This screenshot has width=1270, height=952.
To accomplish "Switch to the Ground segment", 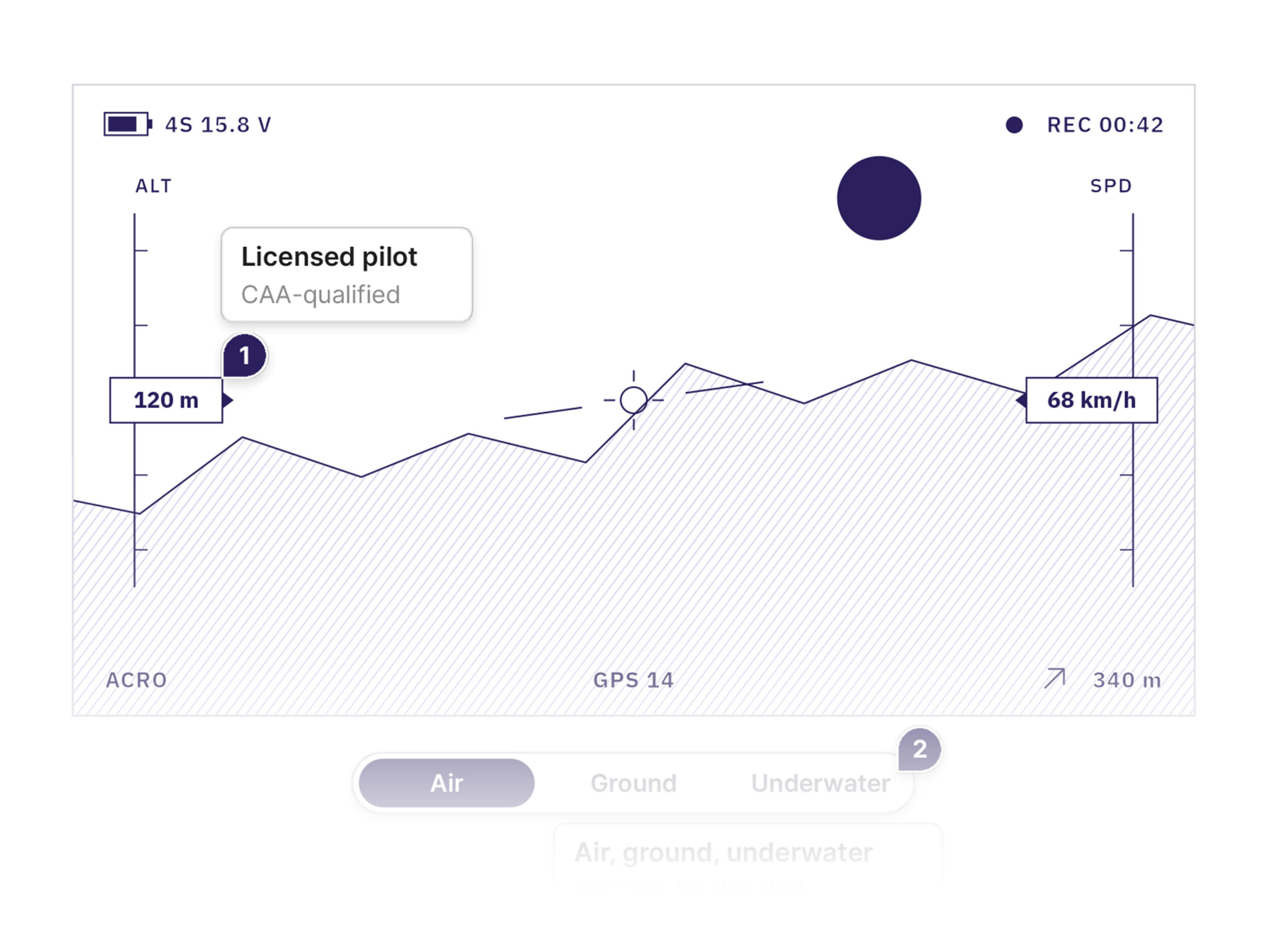I will click(633, 783).
